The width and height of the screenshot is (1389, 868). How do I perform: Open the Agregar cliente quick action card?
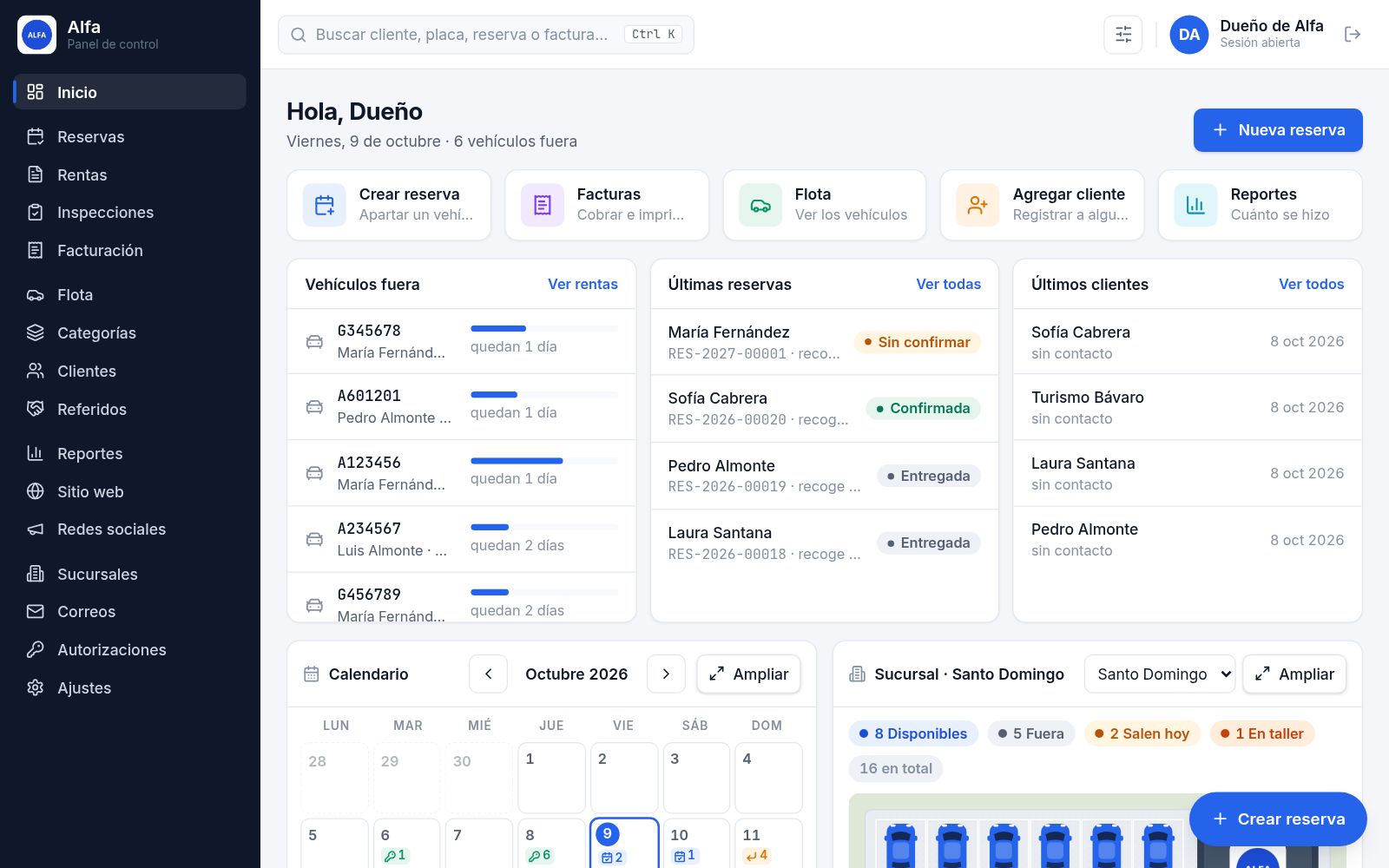tap(1043, 205)
